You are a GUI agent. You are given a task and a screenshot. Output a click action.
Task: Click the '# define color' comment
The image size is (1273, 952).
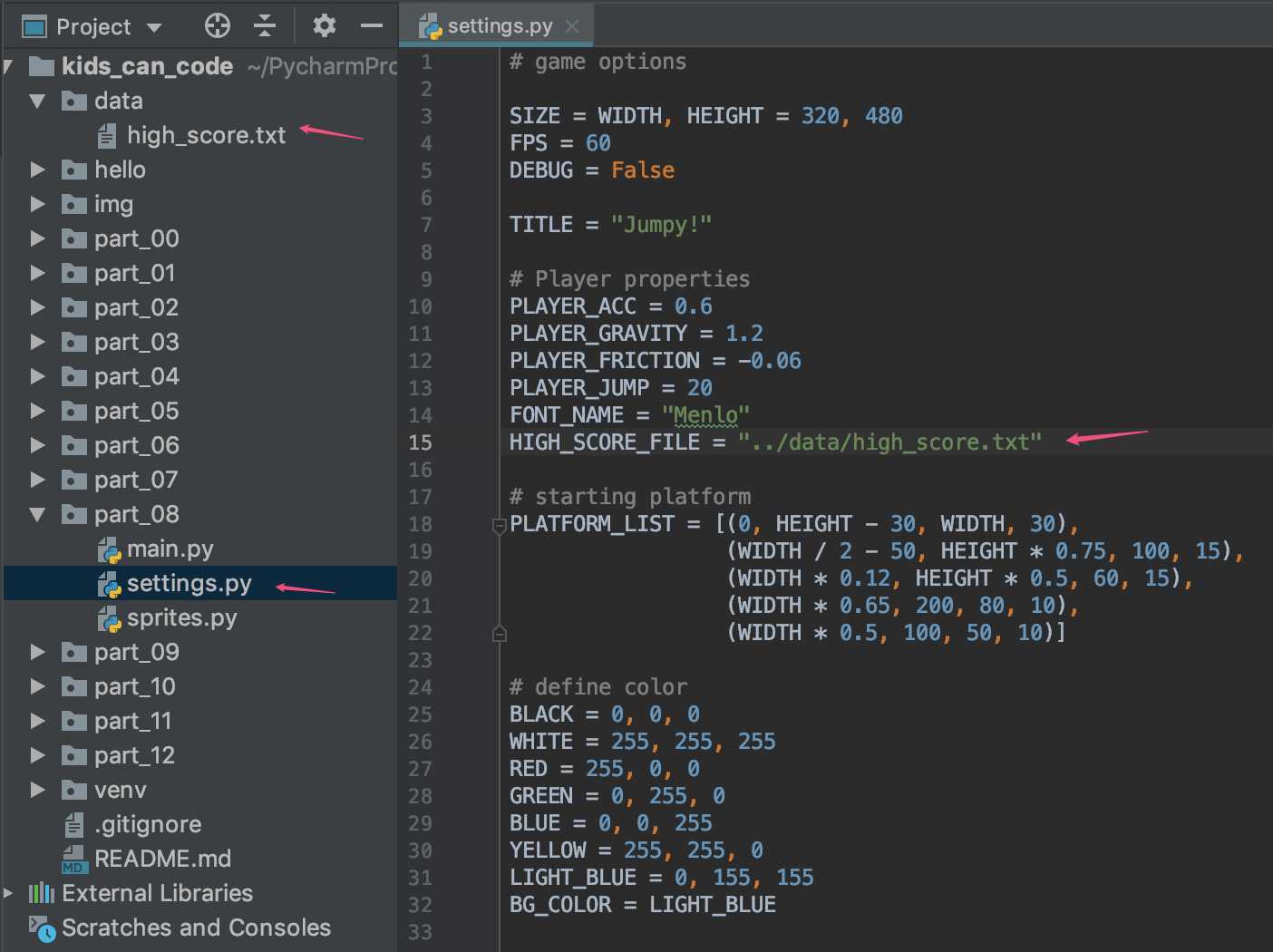click(x=598, y=687)
